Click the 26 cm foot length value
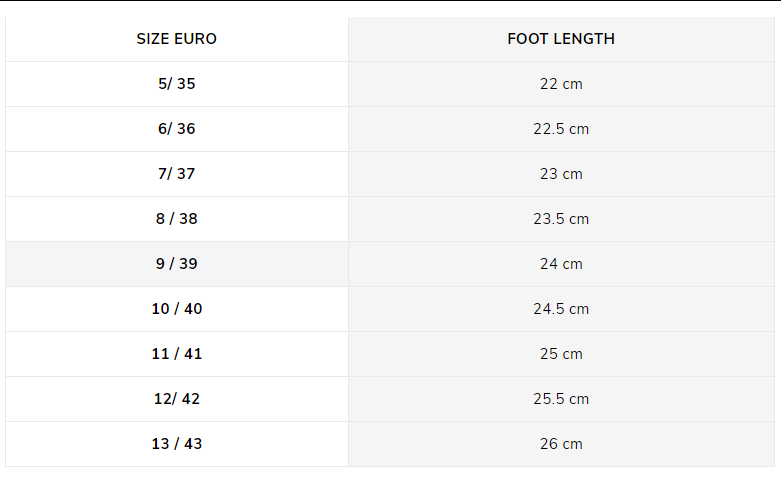781x495 pixels. [561, 444]
